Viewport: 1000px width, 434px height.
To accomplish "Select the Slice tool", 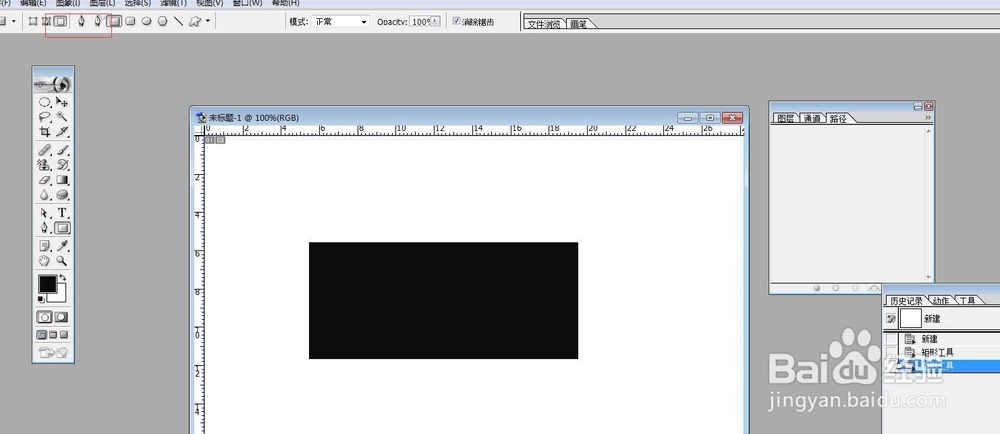I will 62,132.
